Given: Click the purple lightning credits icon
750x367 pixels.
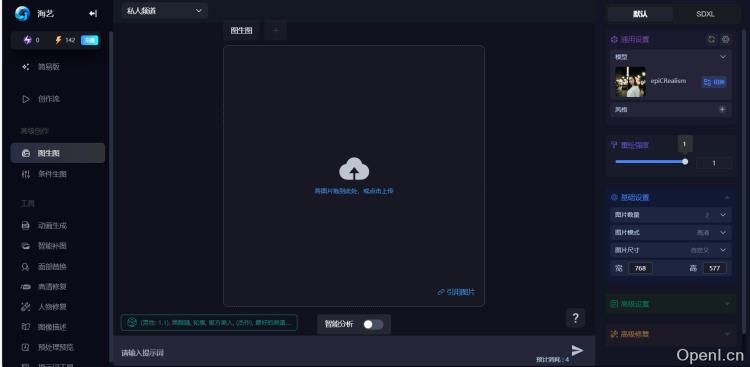Looking at the screenshot, I should pyautogui.click(x=28, y=40).
